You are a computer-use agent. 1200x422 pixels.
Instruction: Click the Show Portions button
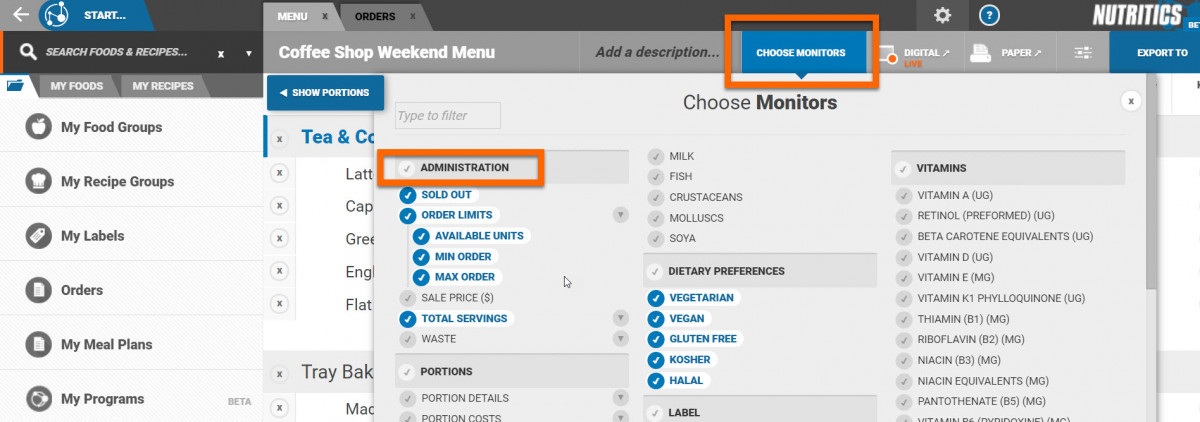tap(325, 93)
